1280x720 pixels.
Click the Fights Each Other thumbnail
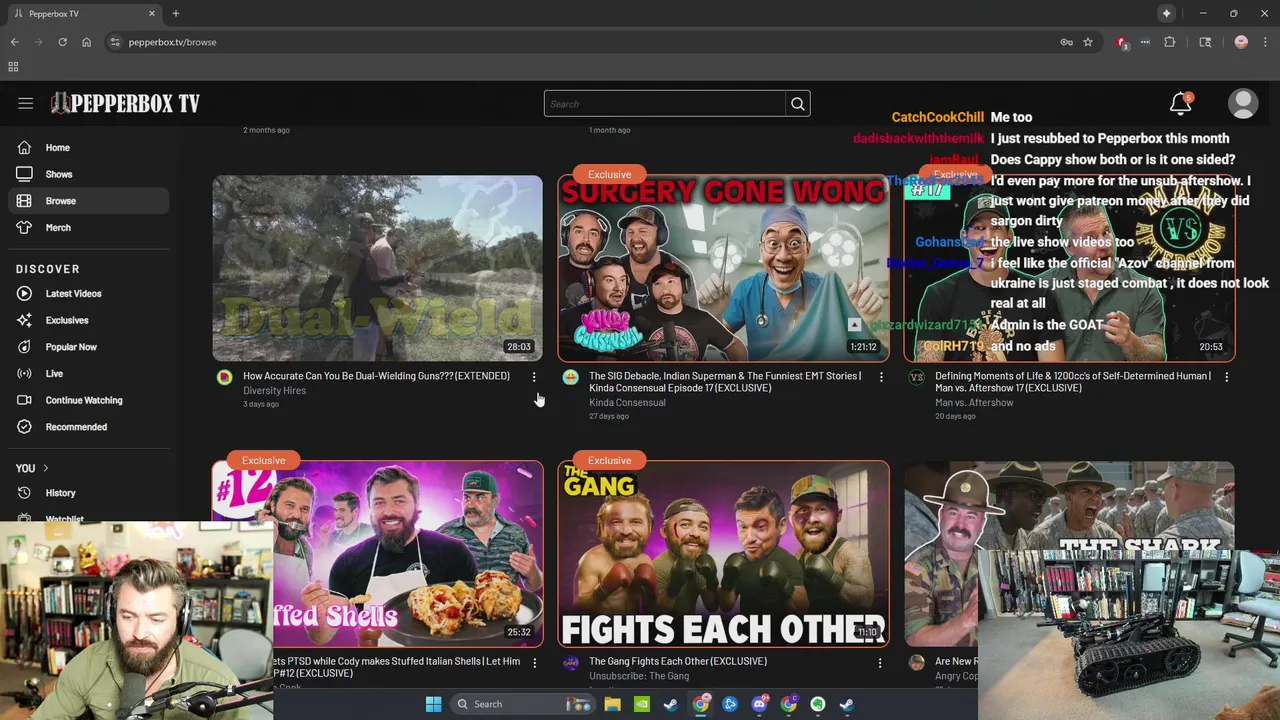723,554
